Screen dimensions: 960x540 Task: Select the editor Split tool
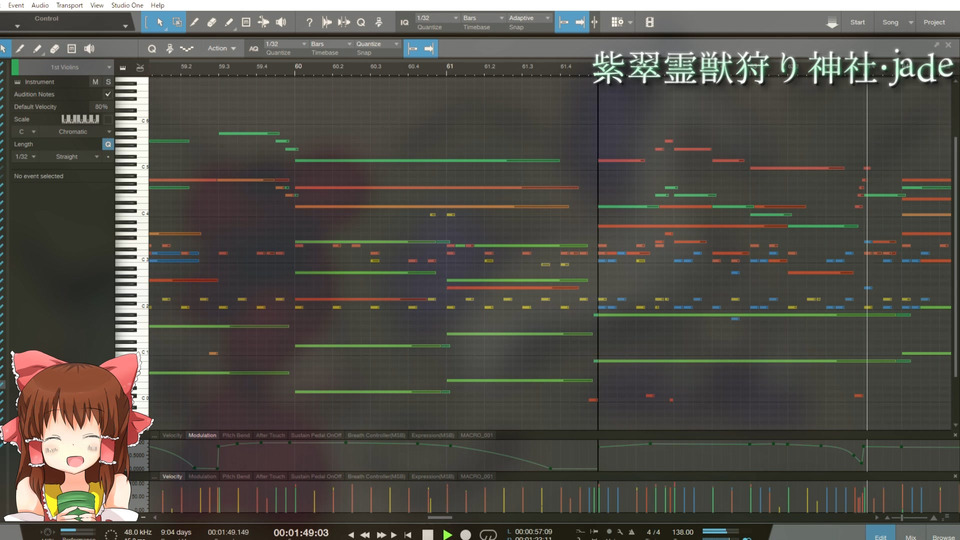(20, 48)
